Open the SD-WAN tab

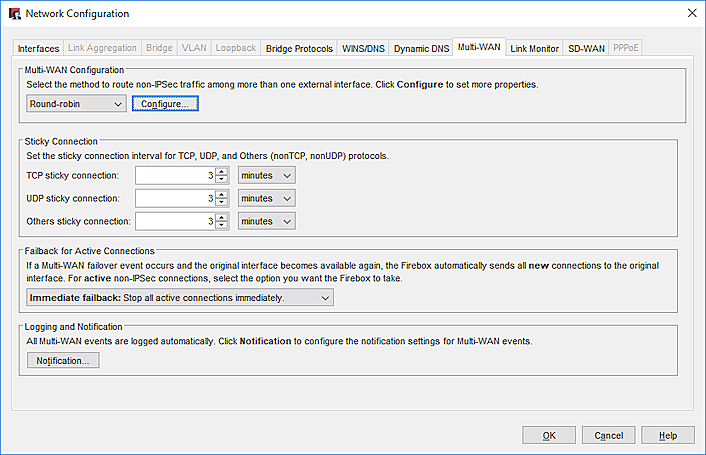click(585, 48)
